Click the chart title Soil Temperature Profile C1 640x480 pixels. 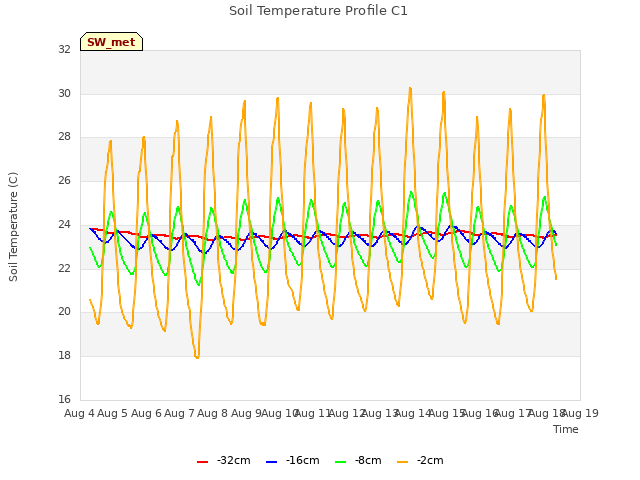tap(318, 11)
